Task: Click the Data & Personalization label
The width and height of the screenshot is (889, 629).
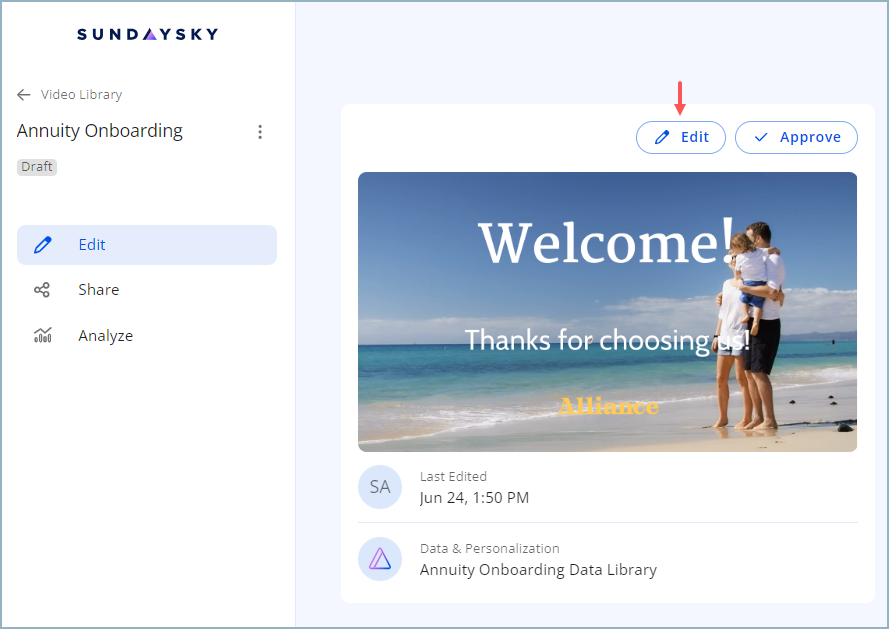Action: [x=490, y=548]
